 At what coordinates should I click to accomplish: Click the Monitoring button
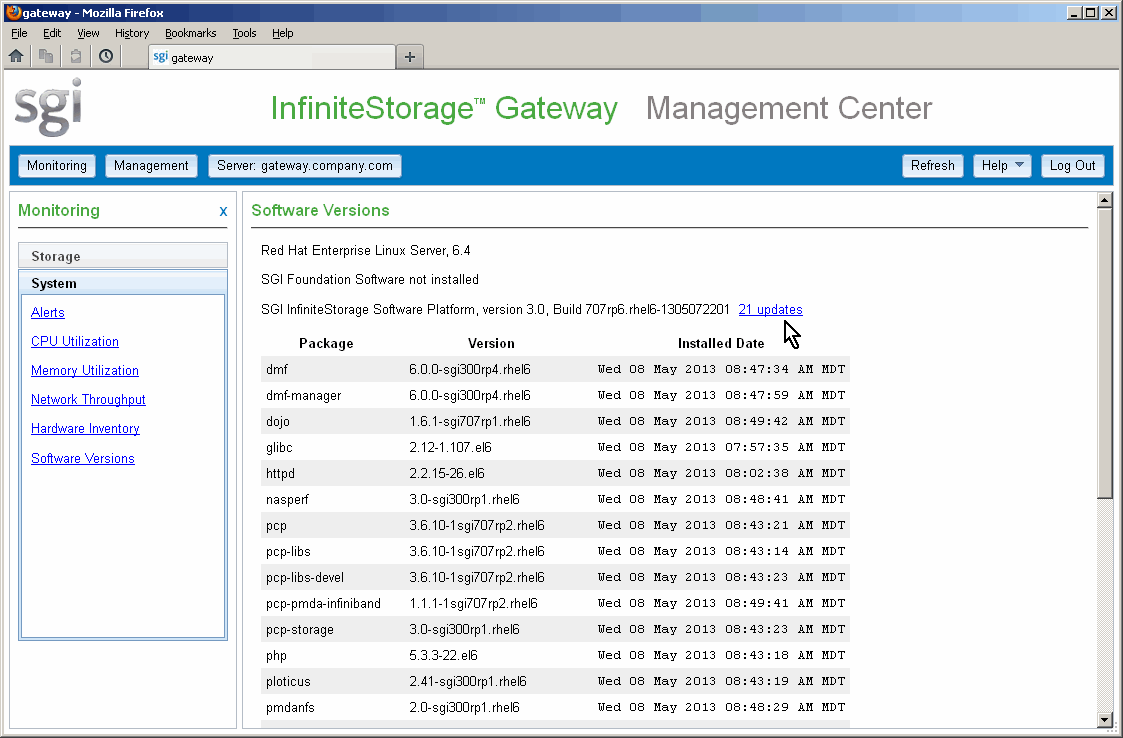coord(57,166)
